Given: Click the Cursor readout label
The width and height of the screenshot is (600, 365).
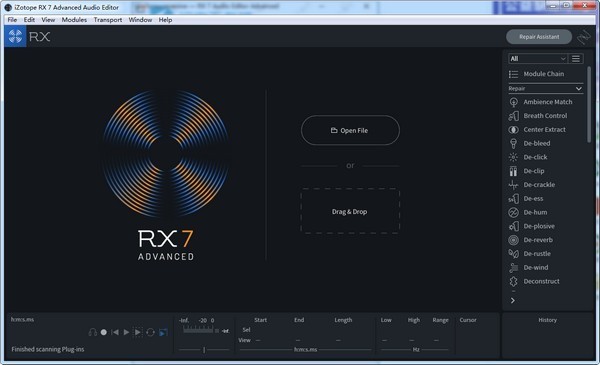Looking at the screenshot, I should pyautogui.click(x=468, y=320).
